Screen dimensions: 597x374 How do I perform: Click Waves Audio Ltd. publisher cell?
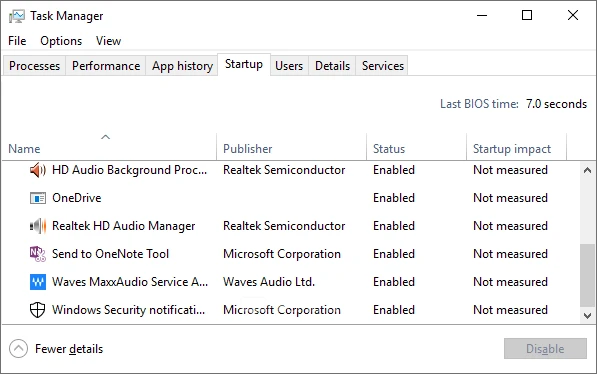pyautogui.click(x=269, y=282)
